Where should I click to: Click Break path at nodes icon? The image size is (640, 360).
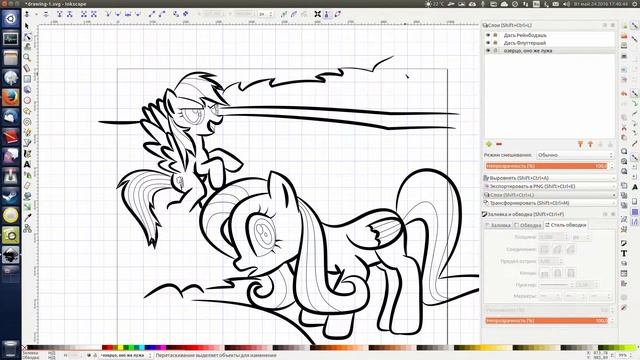(70, 14)
